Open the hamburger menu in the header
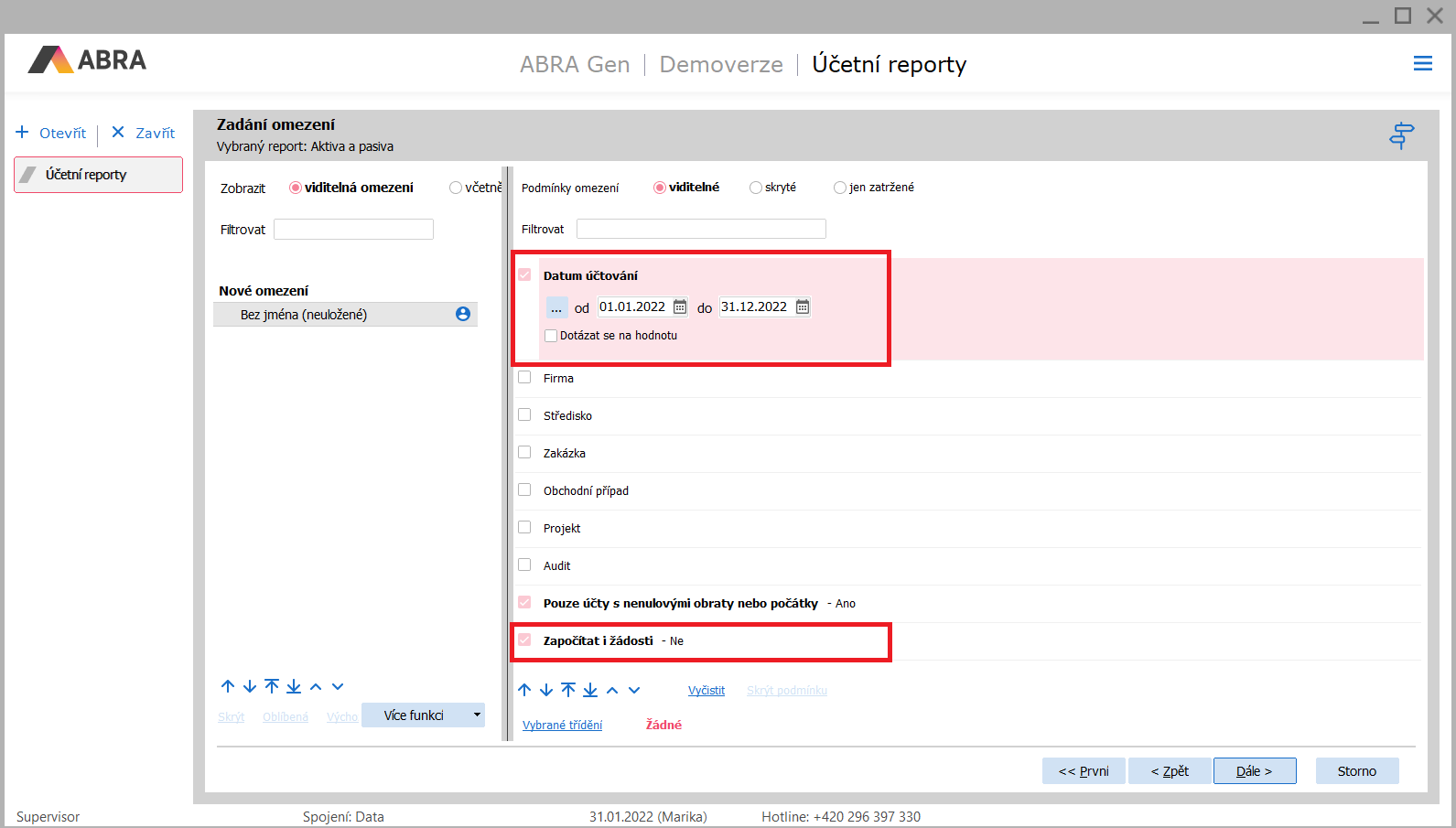 [x=1422, y=63]
